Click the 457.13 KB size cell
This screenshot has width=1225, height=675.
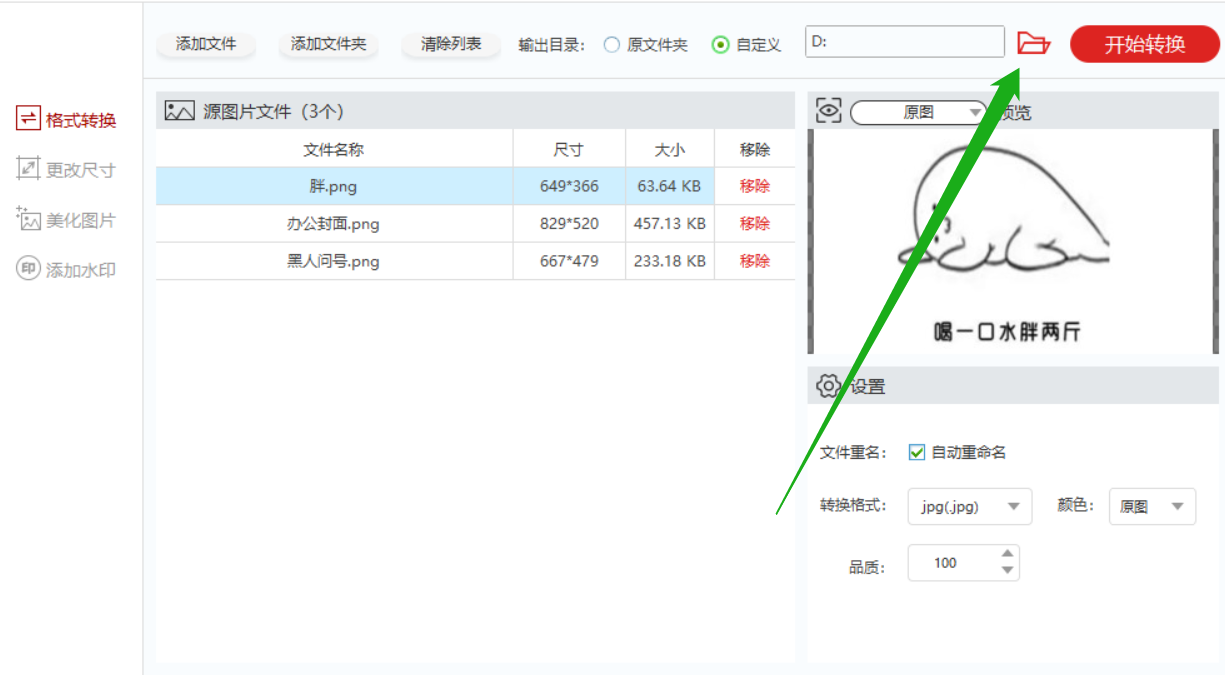[x=670, y=224]
